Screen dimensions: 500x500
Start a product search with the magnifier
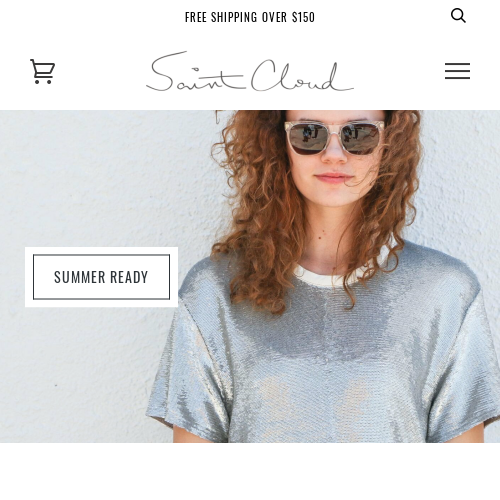[x=458, y=16]
